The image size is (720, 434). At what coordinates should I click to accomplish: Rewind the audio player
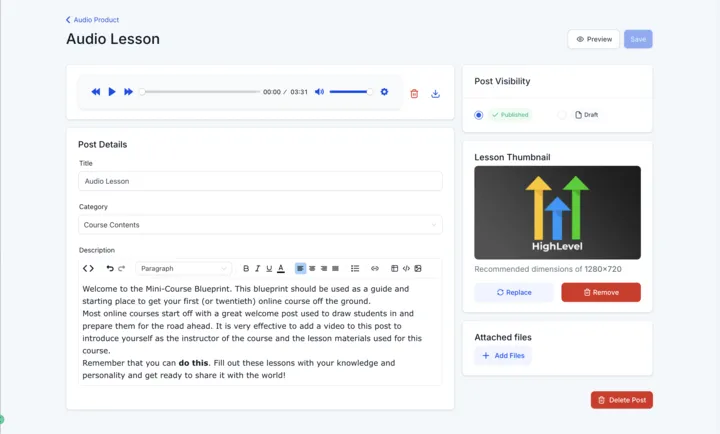(x=96, y=92)
